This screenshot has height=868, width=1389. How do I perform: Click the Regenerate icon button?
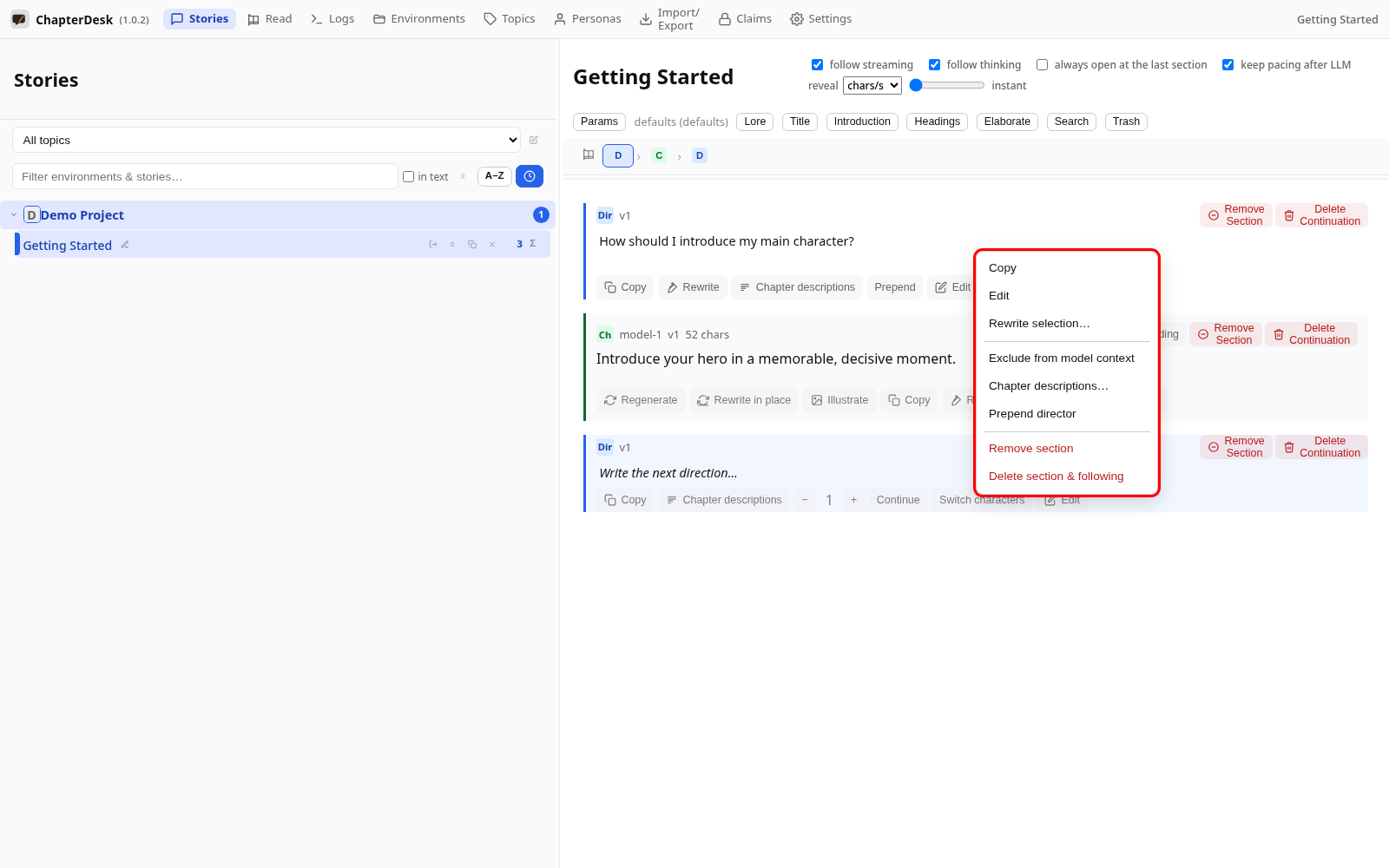641,400
